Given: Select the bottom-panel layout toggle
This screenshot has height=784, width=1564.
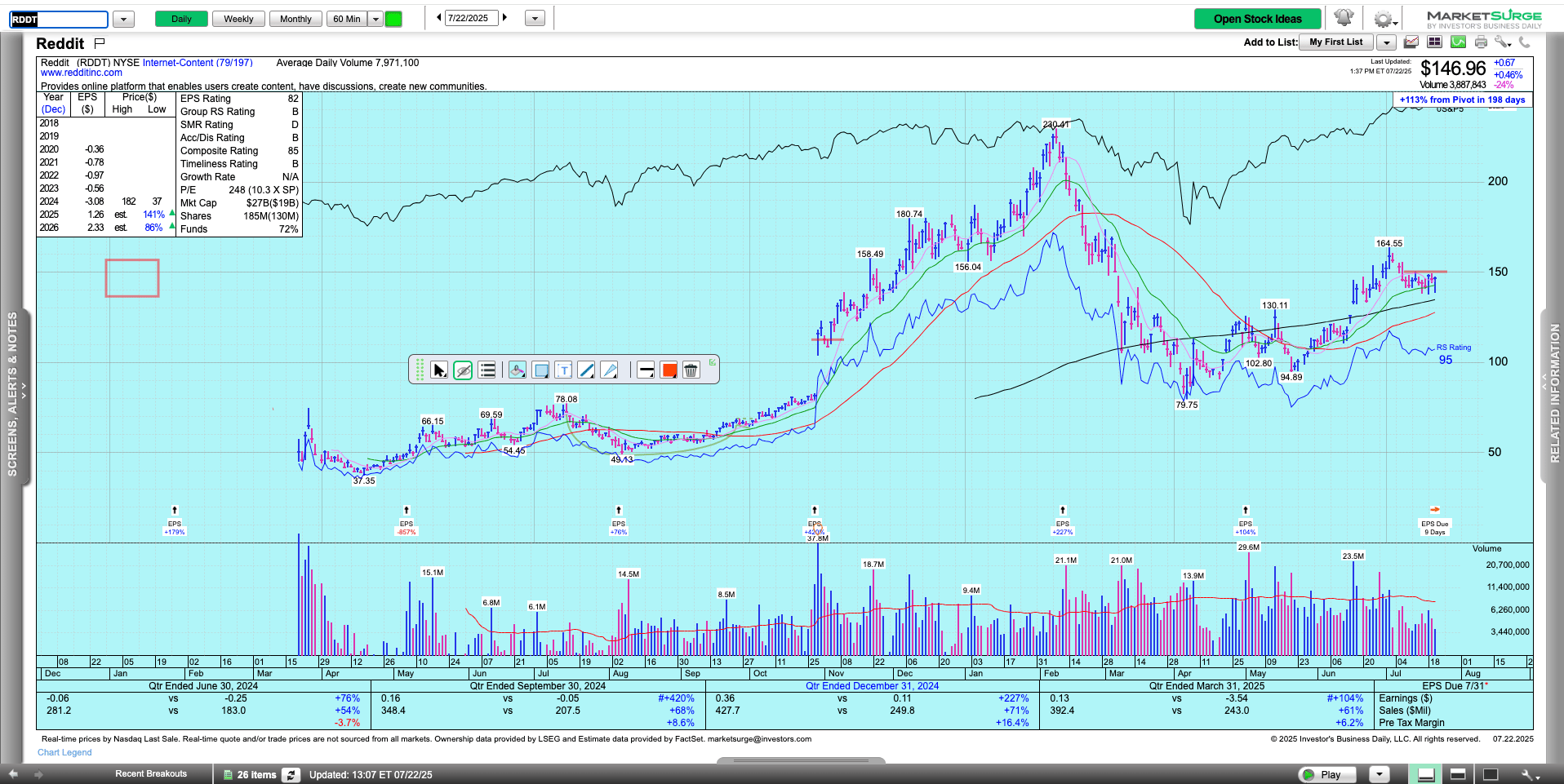Looking at the screenshot, I should [x=1426, y=774].
